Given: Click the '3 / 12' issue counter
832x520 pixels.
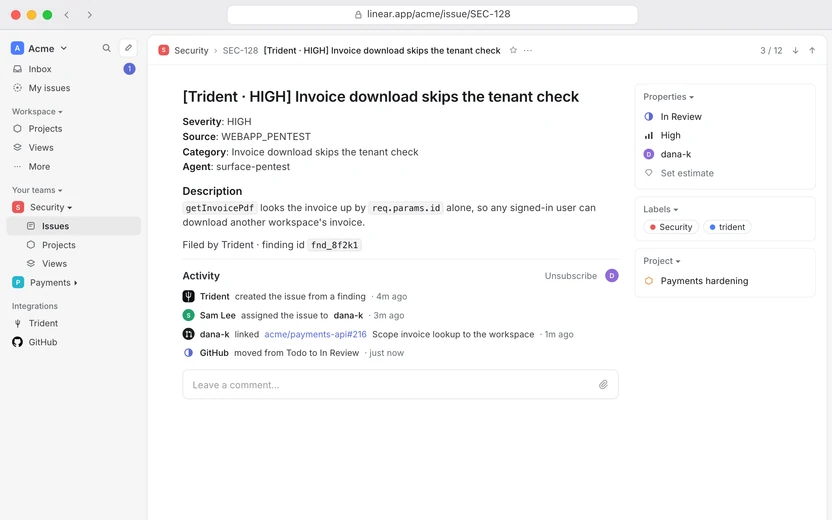Looking at the screenshot, I should click(771, 50).
